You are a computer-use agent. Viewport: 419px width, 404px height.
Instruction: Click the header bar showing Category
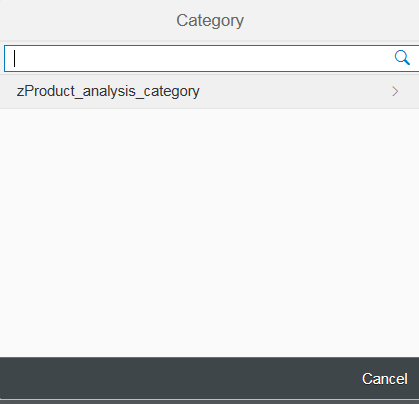209,20
